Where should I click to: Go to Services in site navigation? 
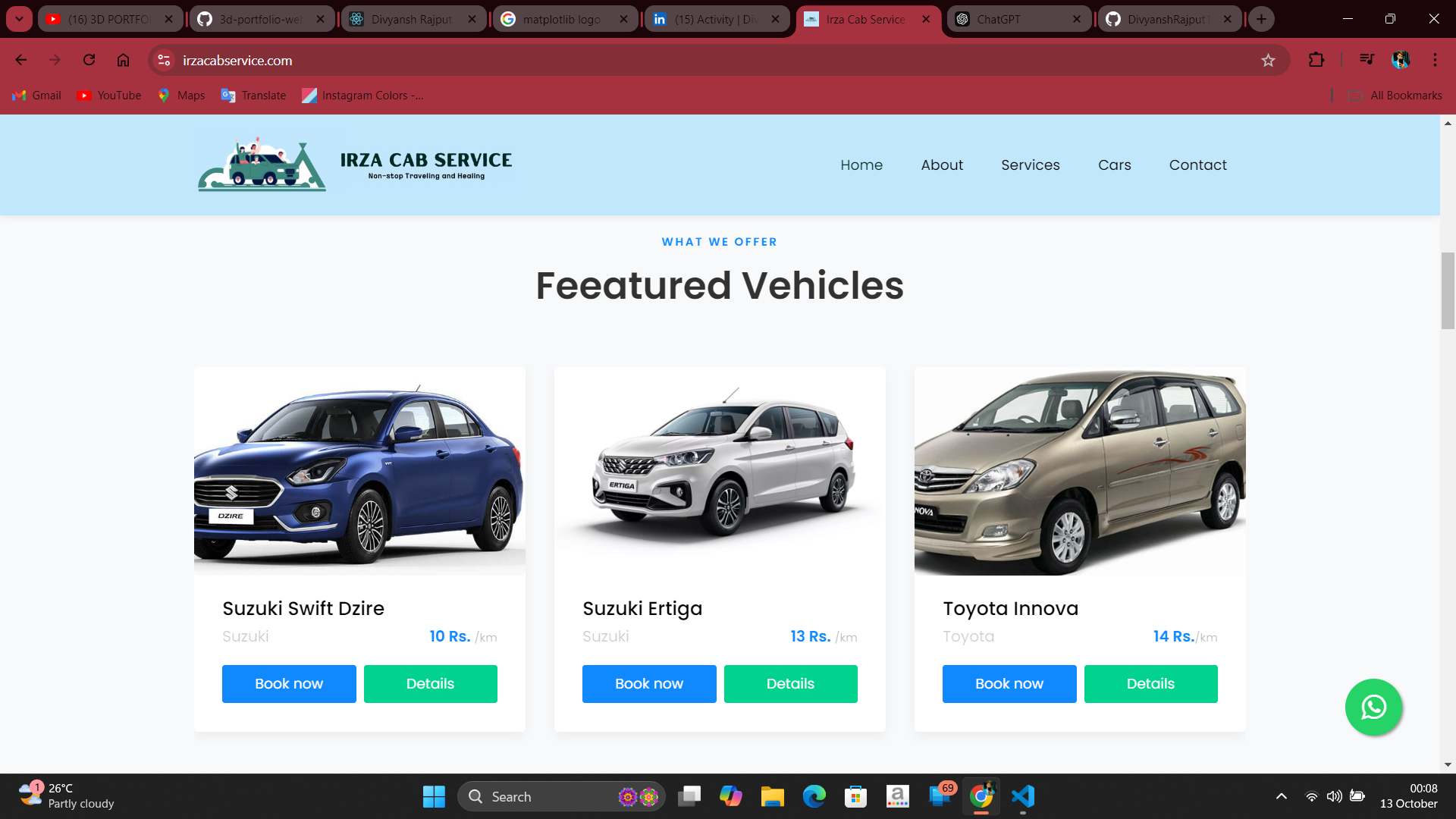(x=1030, y=165)
